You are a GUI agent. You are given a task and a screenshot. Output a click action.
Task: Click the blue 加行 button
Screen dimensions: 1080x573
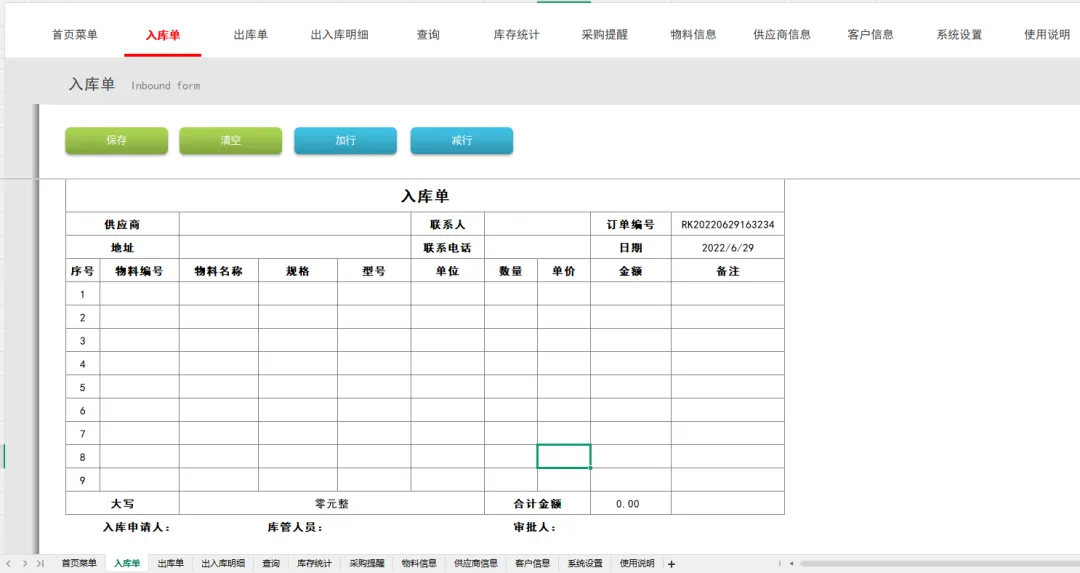pos(345,140)
